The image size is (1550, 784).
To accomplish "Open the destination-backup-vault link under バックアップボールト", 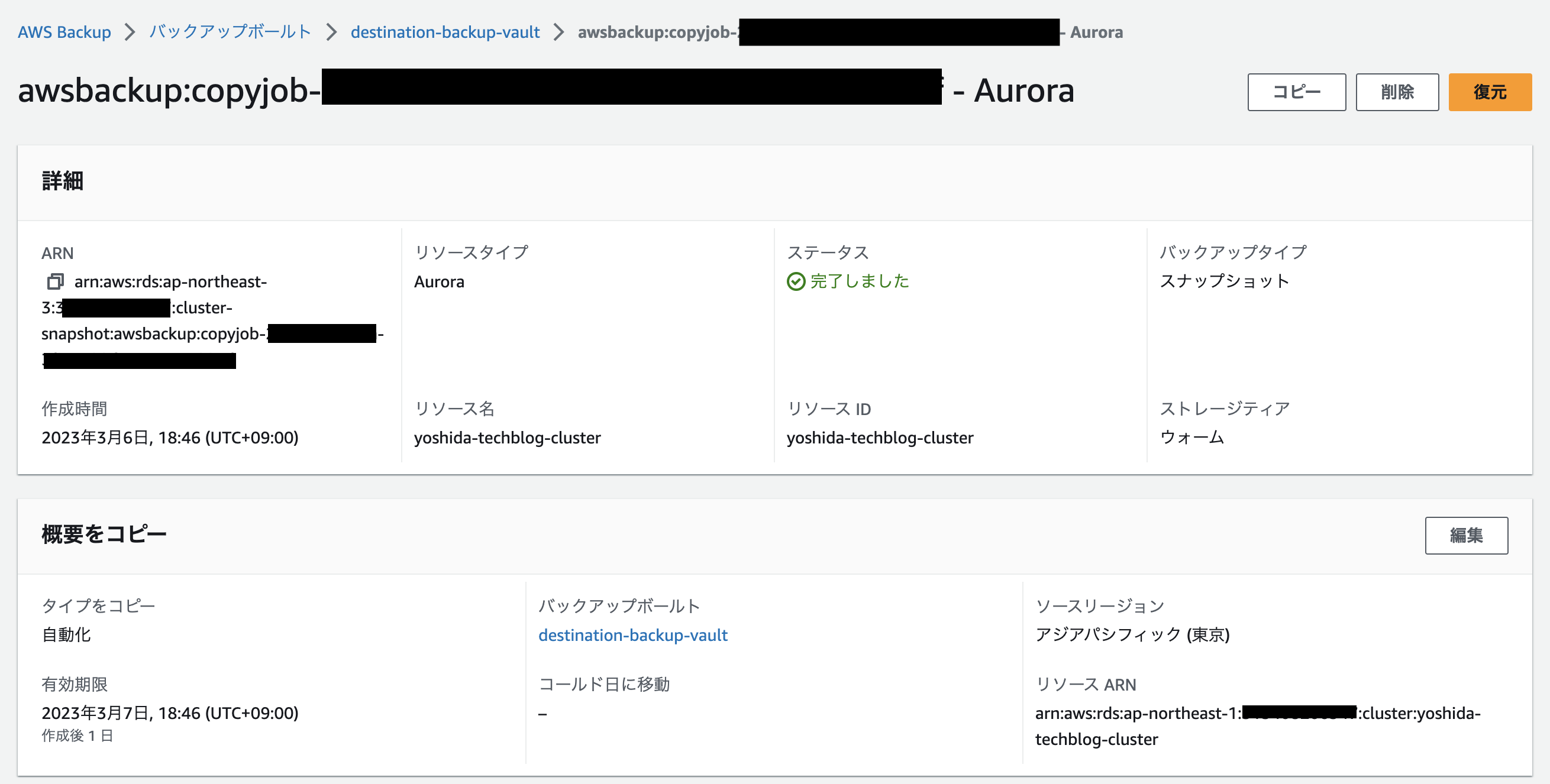I will pyautogui.click(x=633, y=635).
